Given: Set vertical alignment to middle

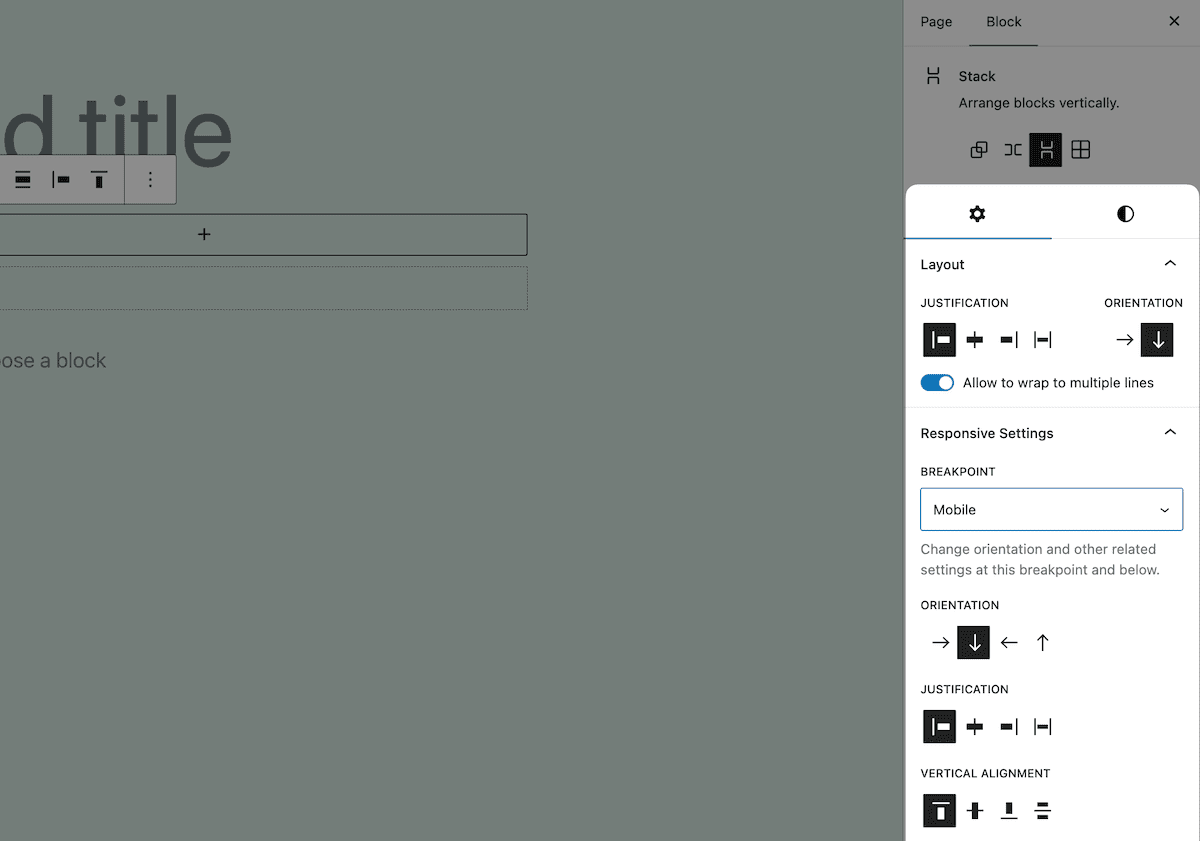Looking at the screenshot, I should click(975, 811).
